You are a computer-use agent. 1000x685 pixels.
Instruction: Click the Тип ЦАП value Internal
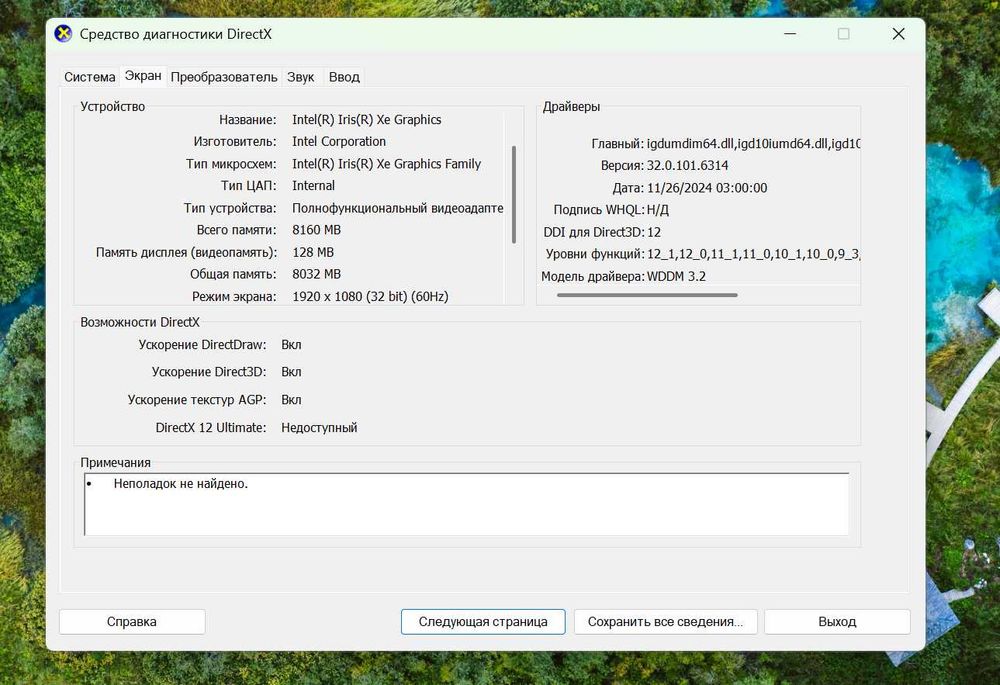313,186
